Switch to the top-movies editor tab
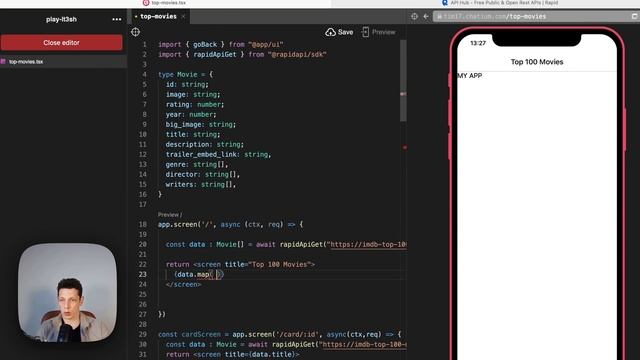The width and height of the screenshot is (640, 360). point(158,16)
